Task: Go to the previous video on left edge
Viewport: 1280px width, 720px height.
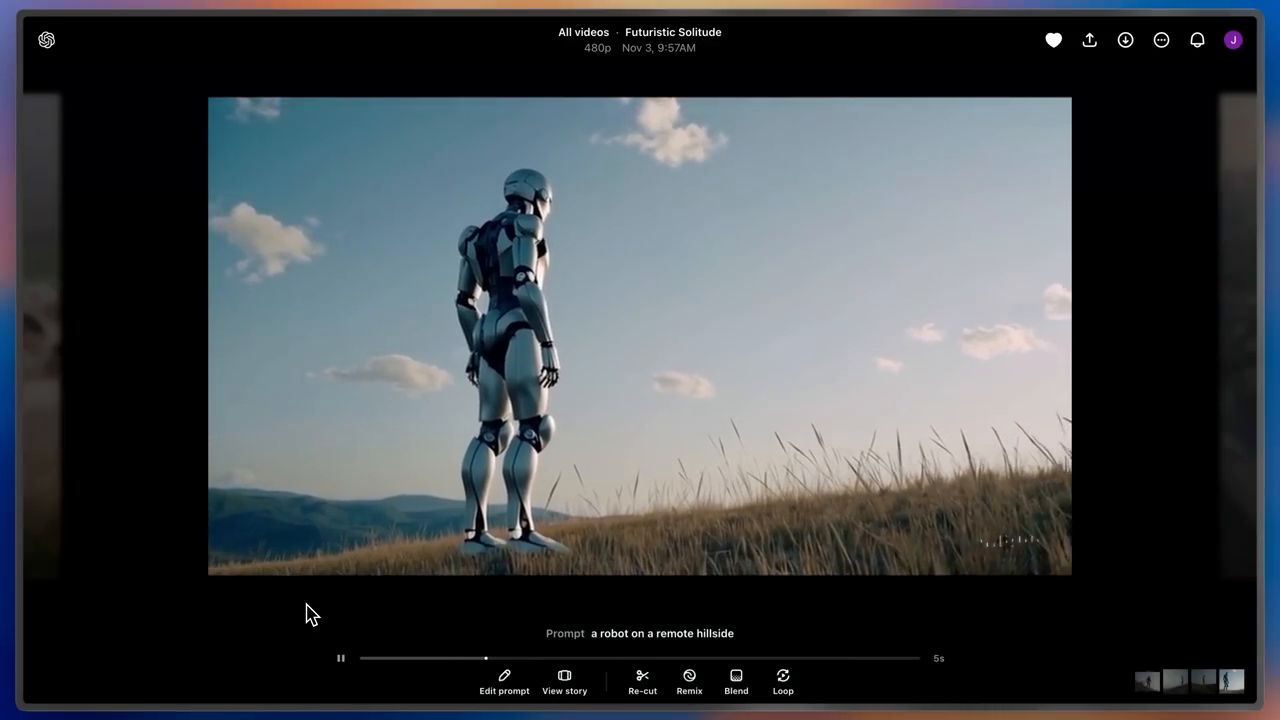Action: 42,336
